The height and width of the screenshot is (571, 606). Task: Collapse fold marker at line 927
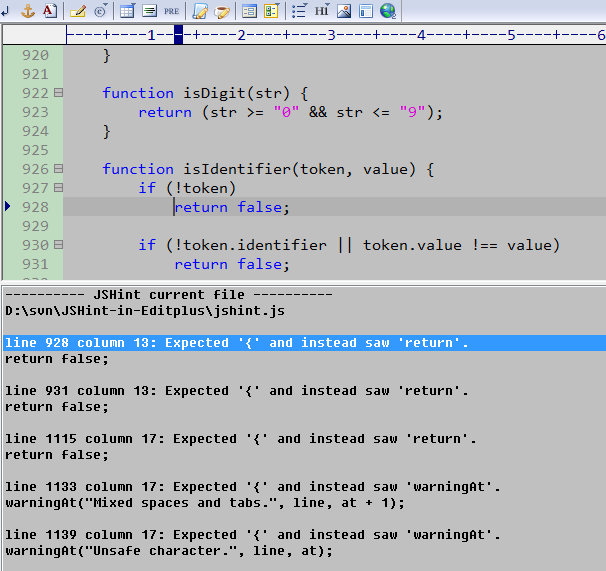tap(58, 187)
